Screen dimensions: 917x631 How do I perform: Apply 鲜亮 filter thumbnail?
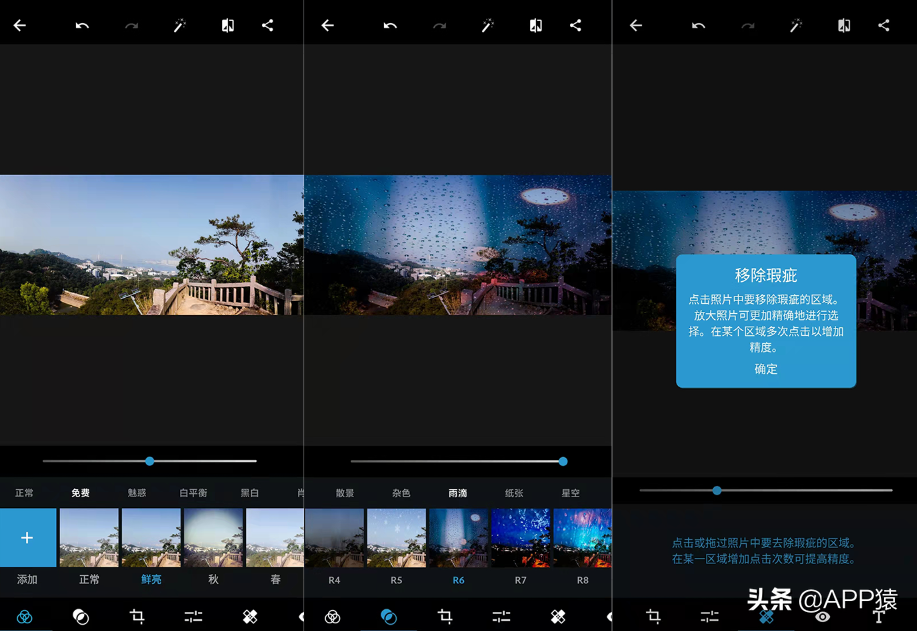coord(151,537)
